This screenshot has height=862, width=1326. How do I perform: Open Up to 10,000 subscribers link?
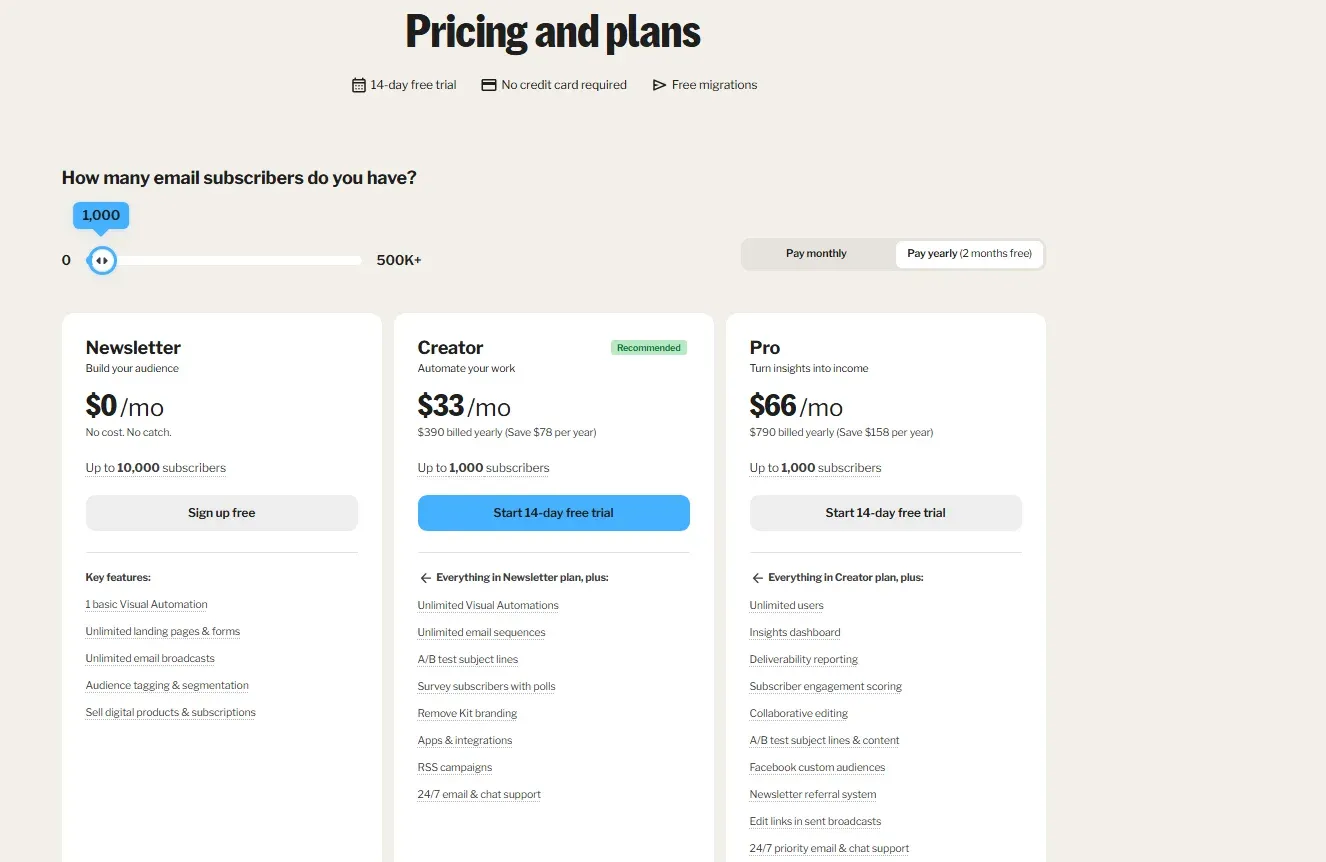tap(156, 467)
